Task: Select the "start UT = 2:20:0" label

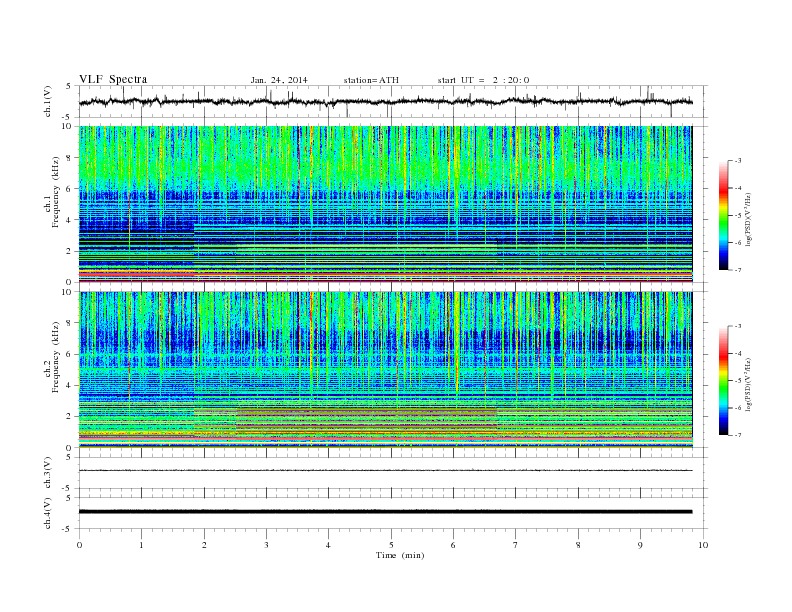Action: [483, 80]
